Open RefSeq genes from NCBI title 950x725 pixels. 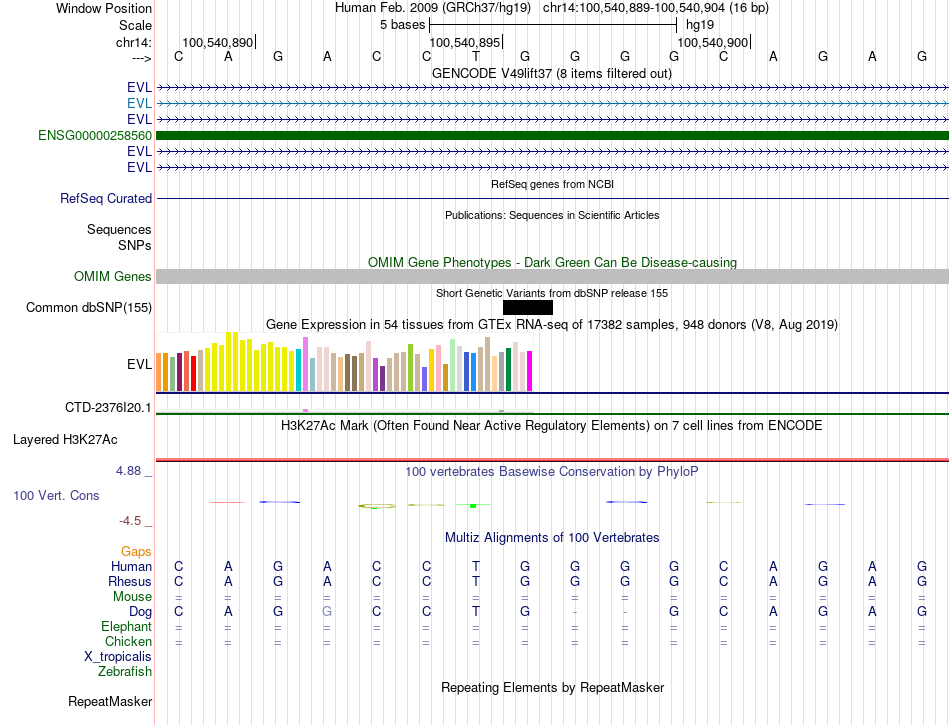click(552, 184)
